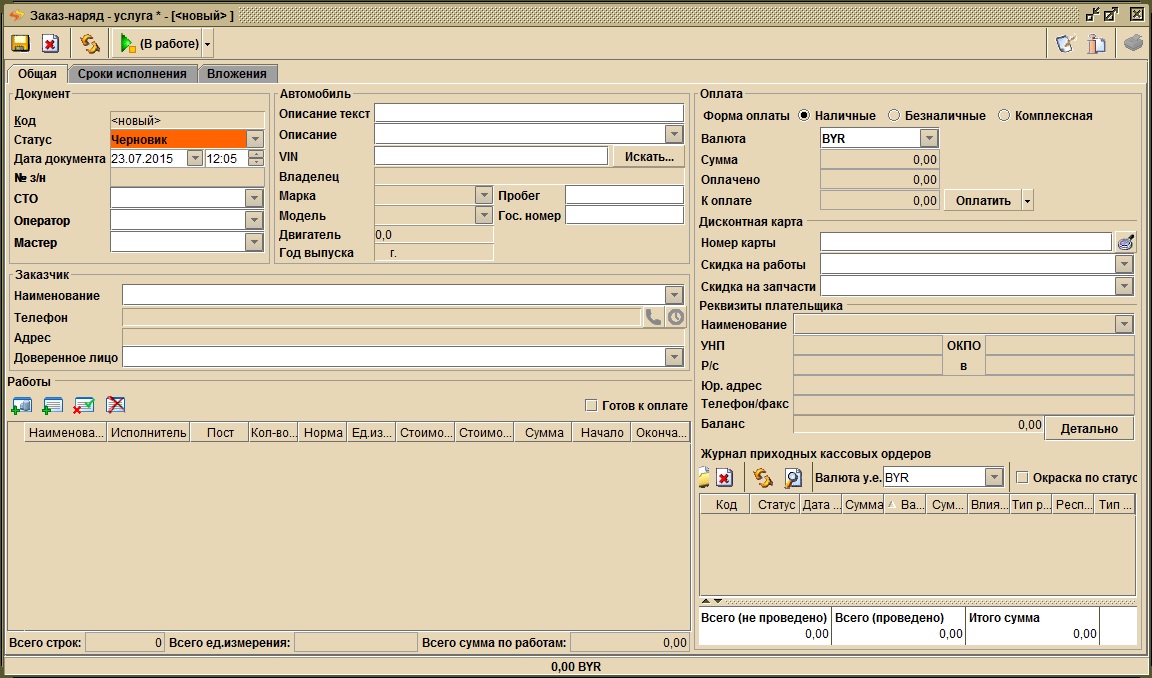Click the "Гос. номер" field
The height and width of the screenshot is (678, 1152).
pyautogui.click(x=624, y=214)
